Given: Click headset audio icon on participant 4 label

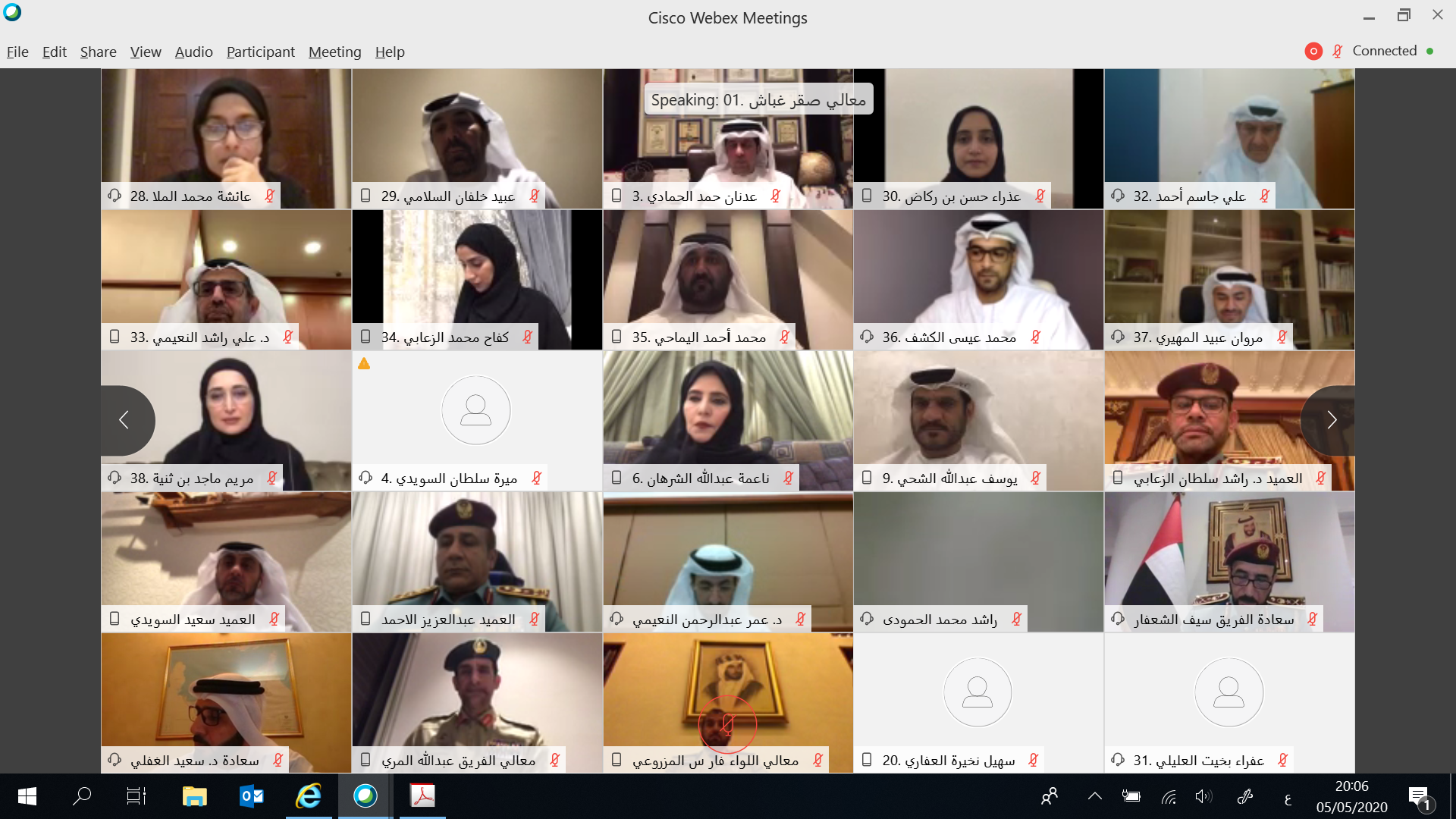Looking at the screenshot, I should 366,478.
